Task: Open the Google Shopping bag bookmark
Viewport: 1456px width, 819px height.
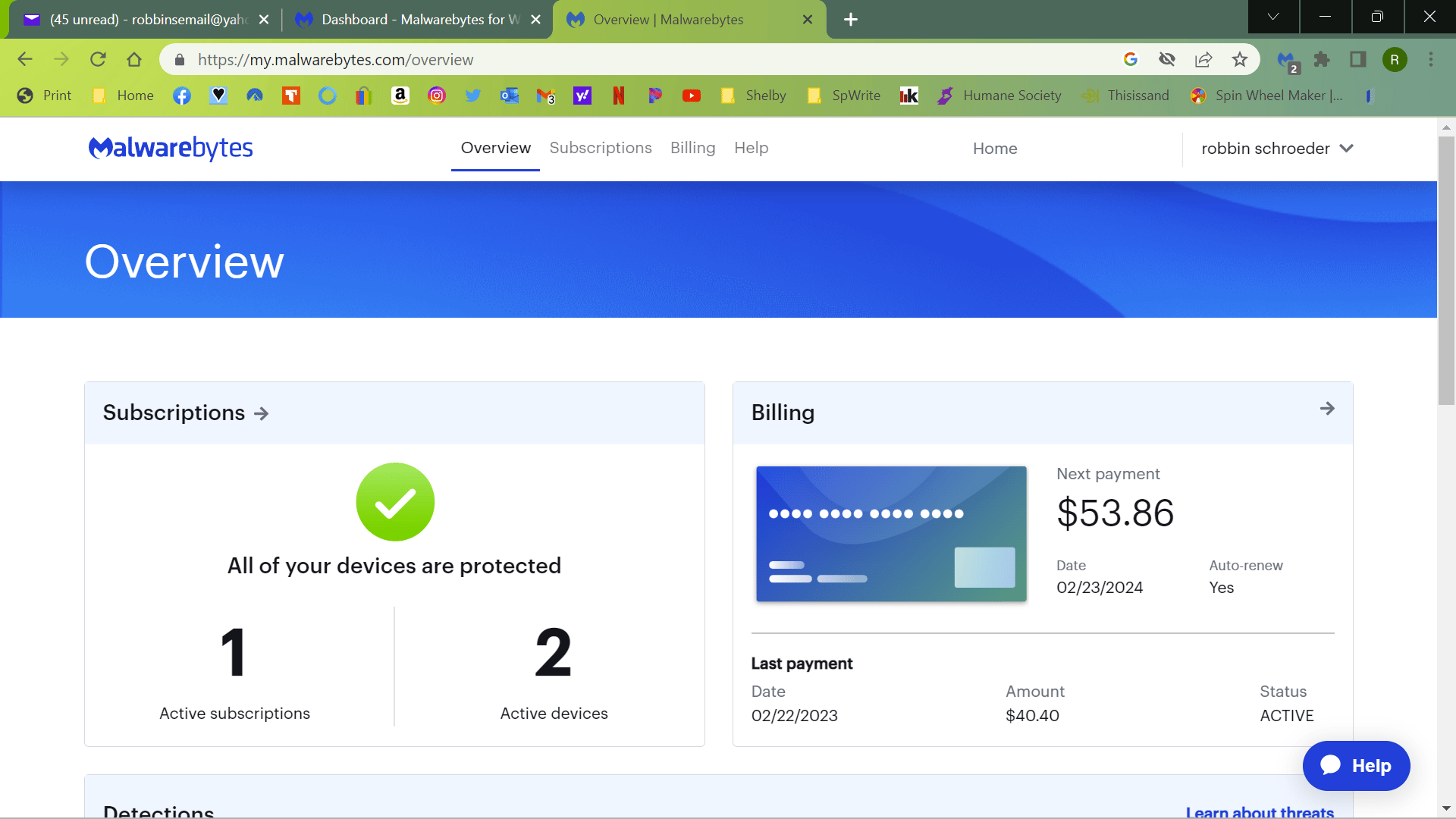Action: point(364,96)
